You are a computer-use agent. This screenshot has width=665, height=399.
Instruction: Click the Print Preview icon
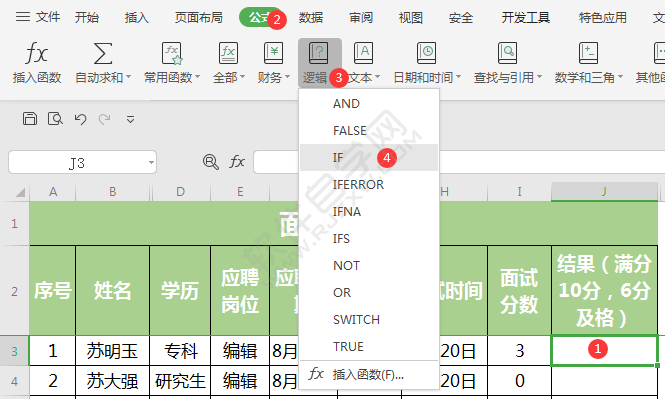(x=55, y=119)
